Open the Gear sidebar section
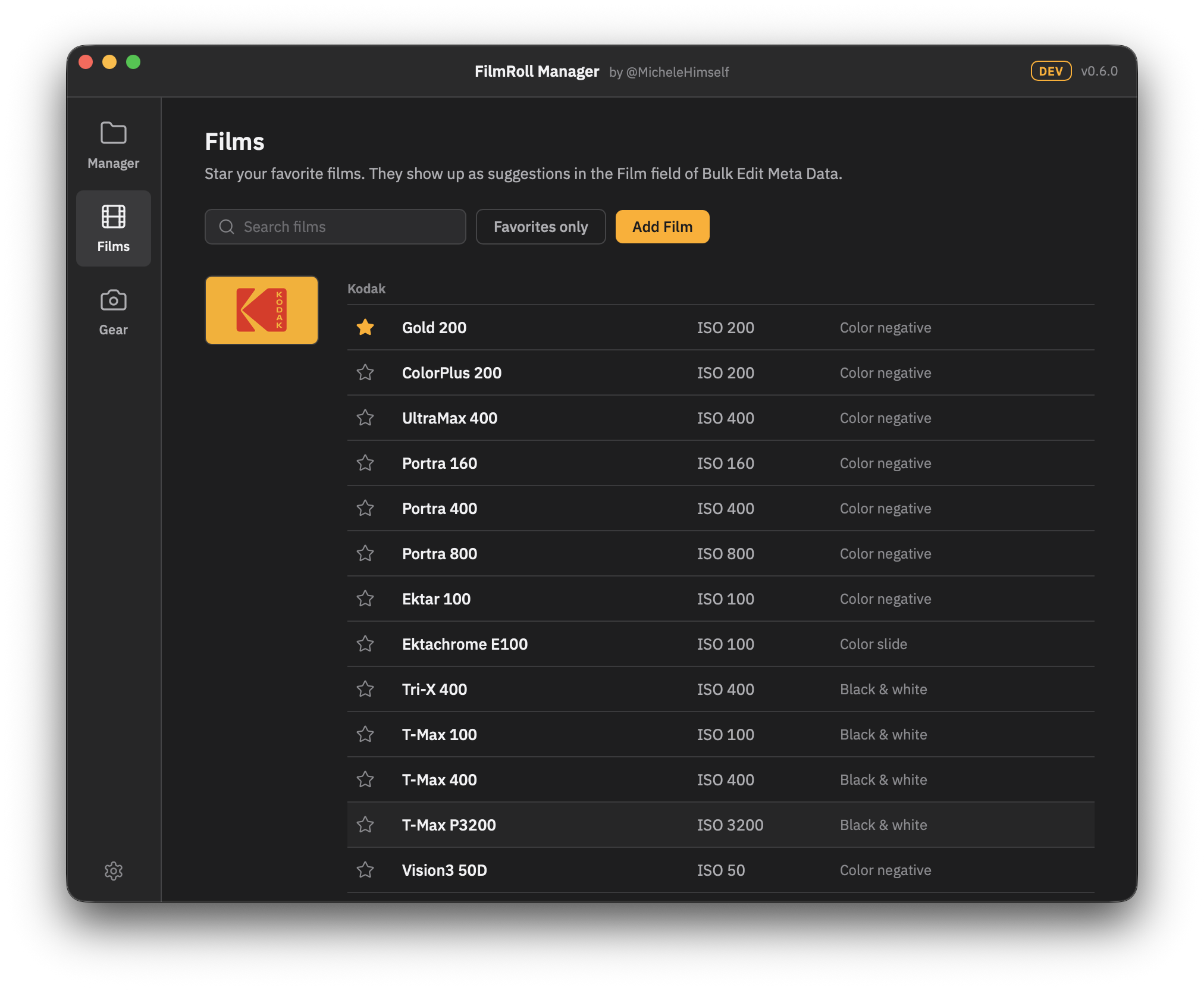 113,312
